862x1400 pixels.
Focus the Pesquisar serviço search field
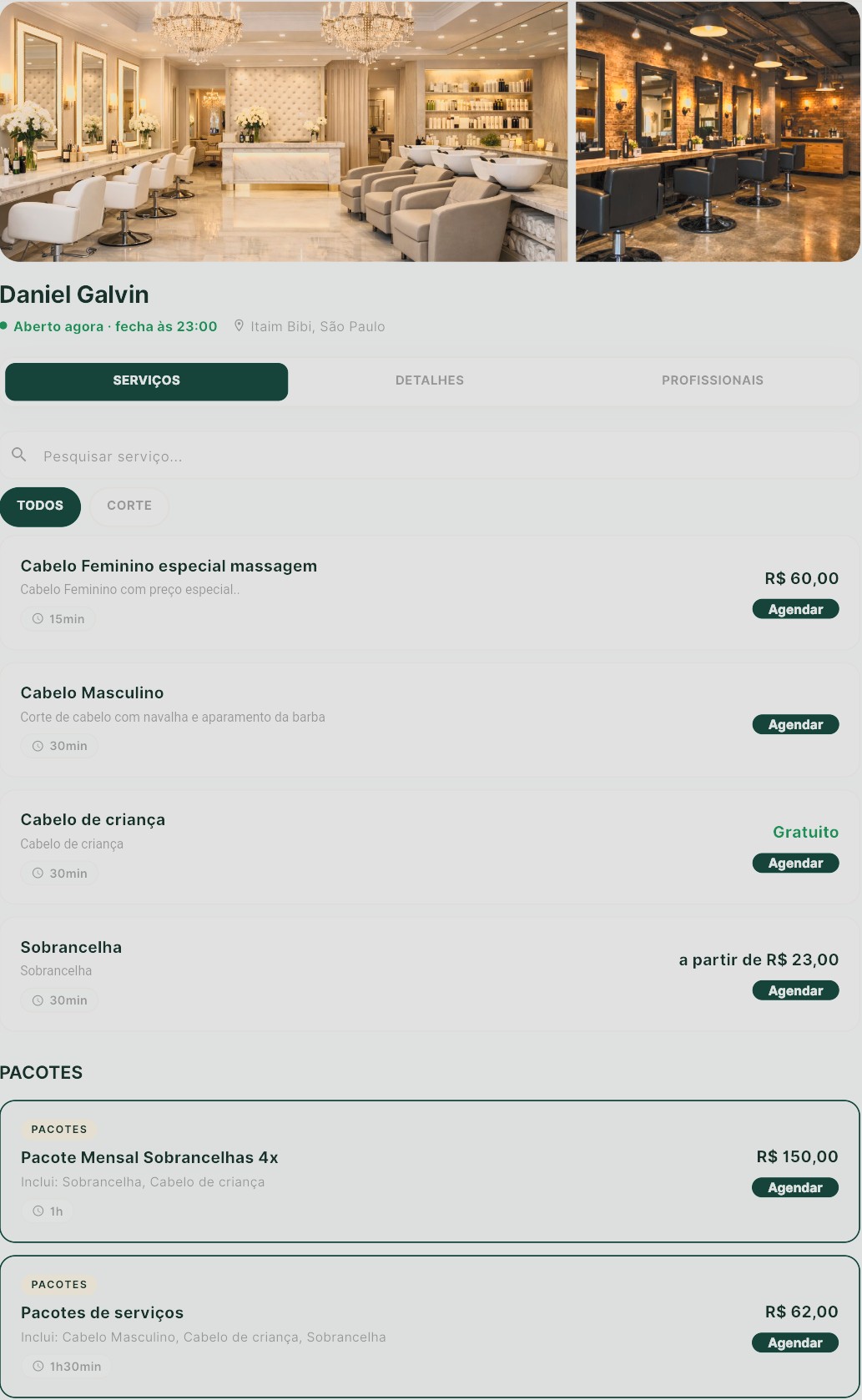click(x=430, y=456)
